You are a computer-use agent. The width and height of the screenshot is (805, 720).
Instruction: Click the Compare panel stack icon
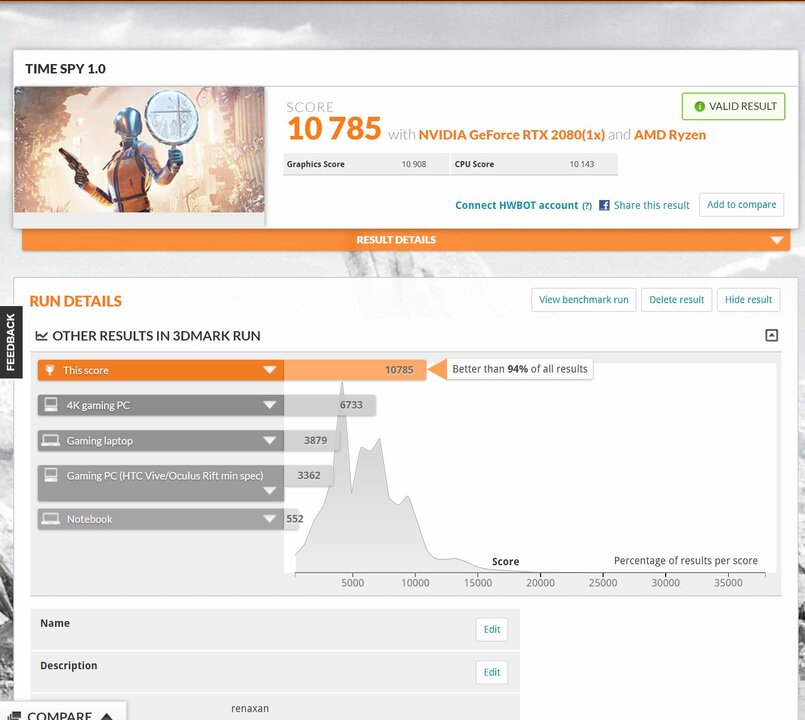tap(14, 715)
